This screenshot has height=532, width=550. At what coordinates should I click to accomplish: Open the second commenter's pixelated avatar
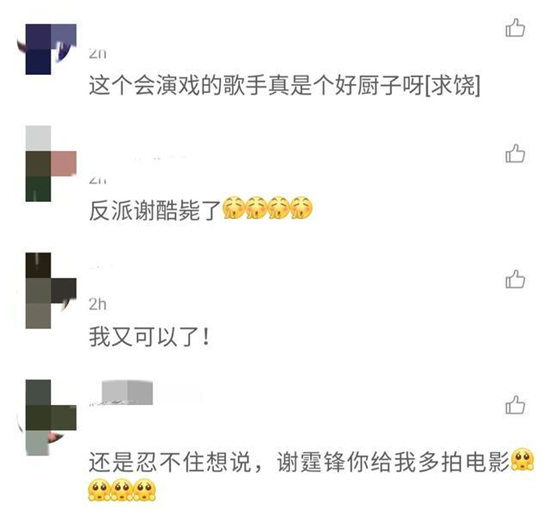(x=51, y=164)
